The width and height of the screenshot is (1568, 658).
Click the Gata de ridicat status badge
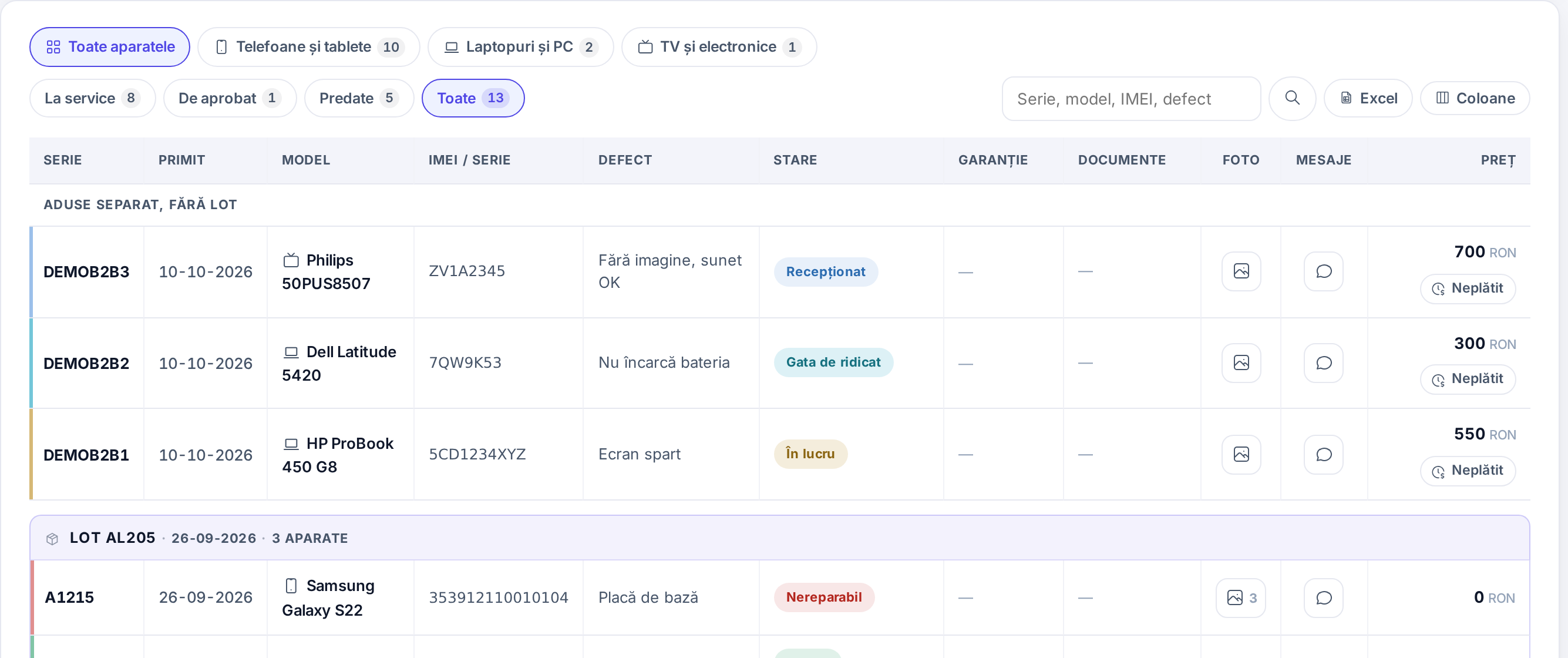833,362
